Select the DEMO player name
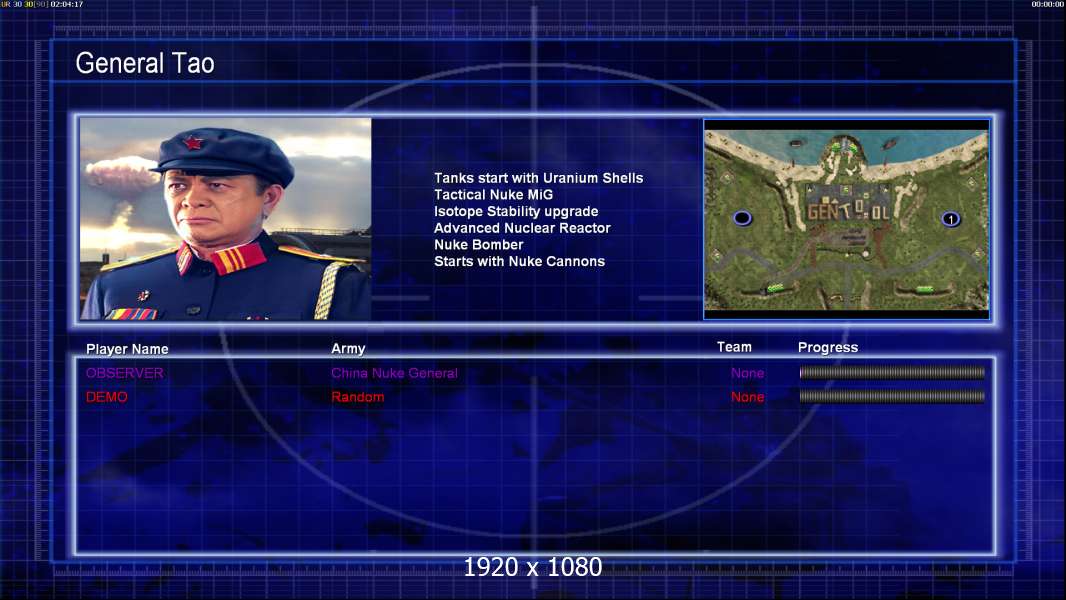Screen dimensions: 1066x600 pyautogui.click(x=106, y=397)
